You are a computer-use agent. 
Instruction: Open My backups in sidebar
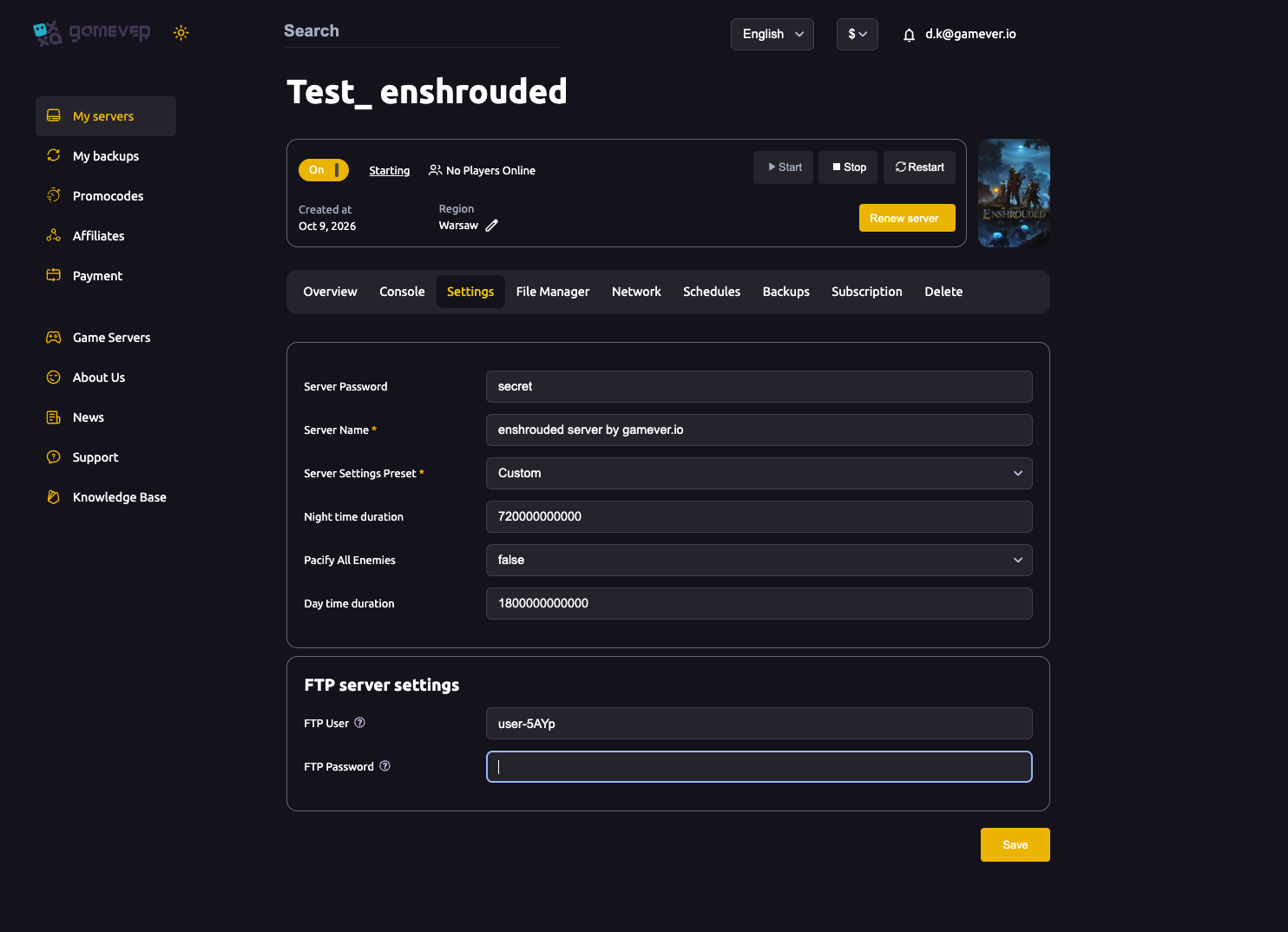pyautogui.click(x=106, y=156)
